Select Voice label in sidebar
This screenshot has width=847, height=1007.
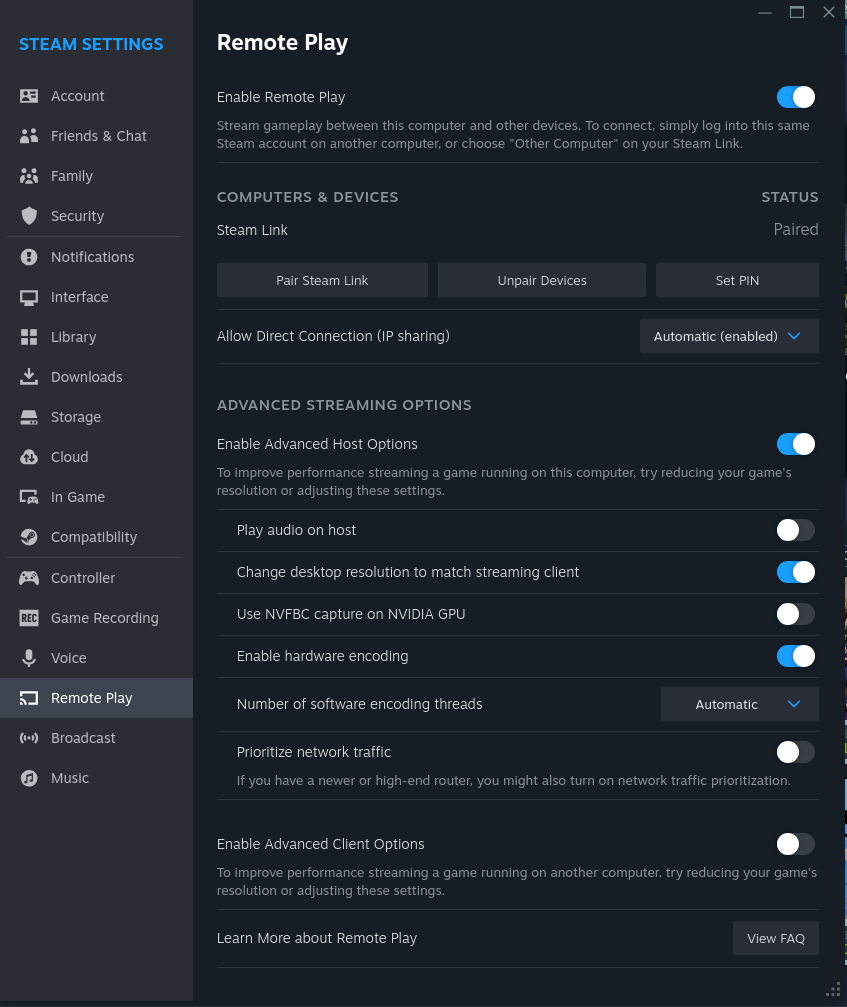(x=68, y=658)
